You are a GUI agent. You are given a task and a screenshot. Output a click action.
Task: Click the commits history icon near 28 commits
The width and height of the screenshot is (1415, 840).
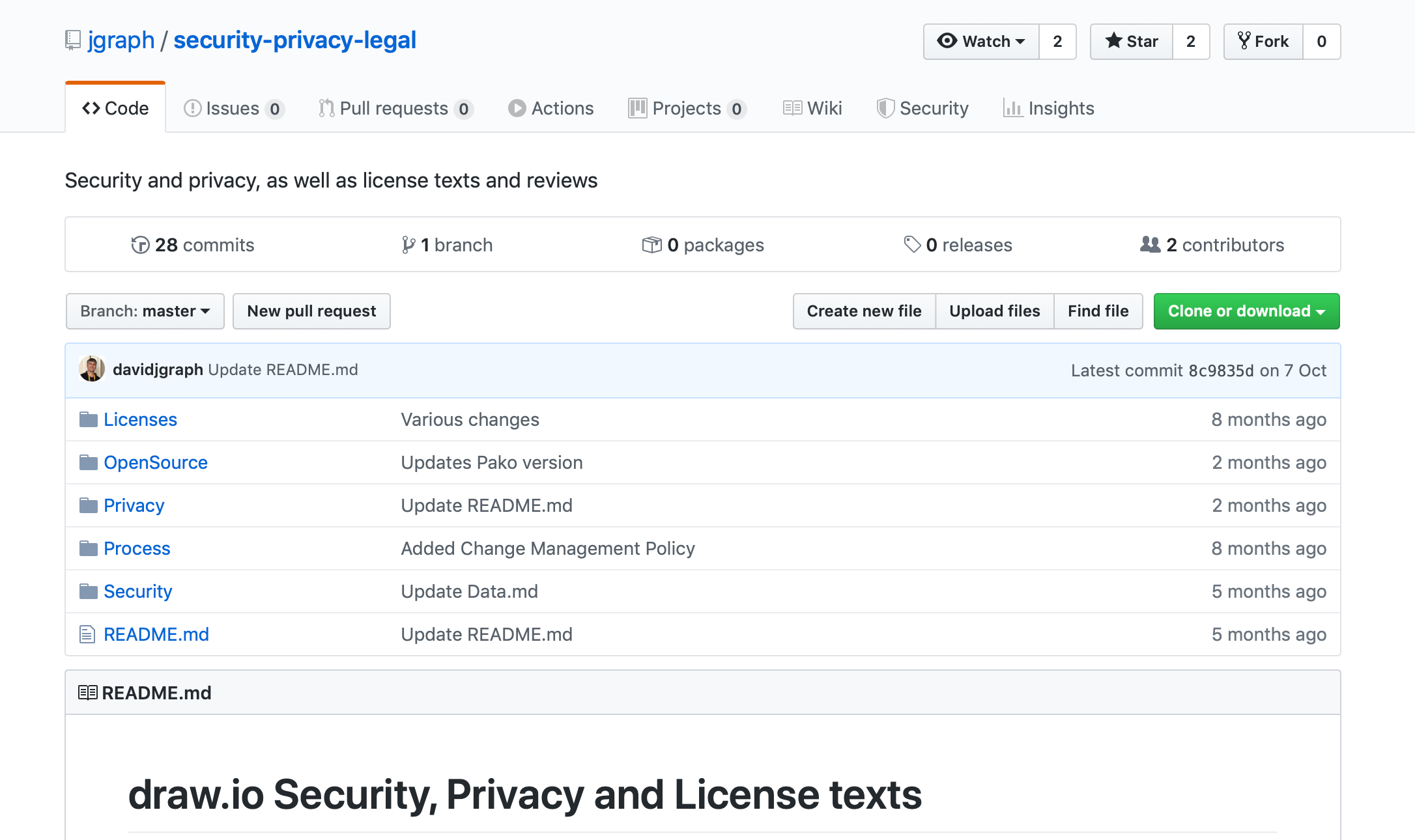pos(141,245)
